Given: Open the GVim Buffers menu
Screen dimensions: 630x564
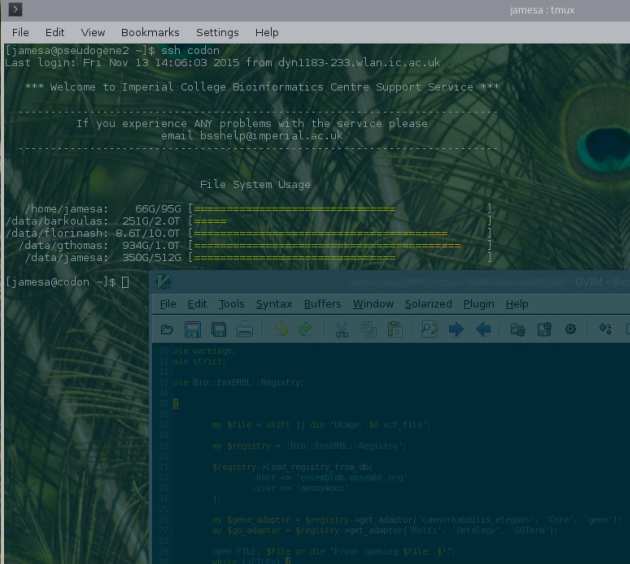Looking at the screenshot, I should (x=322, y=304).
